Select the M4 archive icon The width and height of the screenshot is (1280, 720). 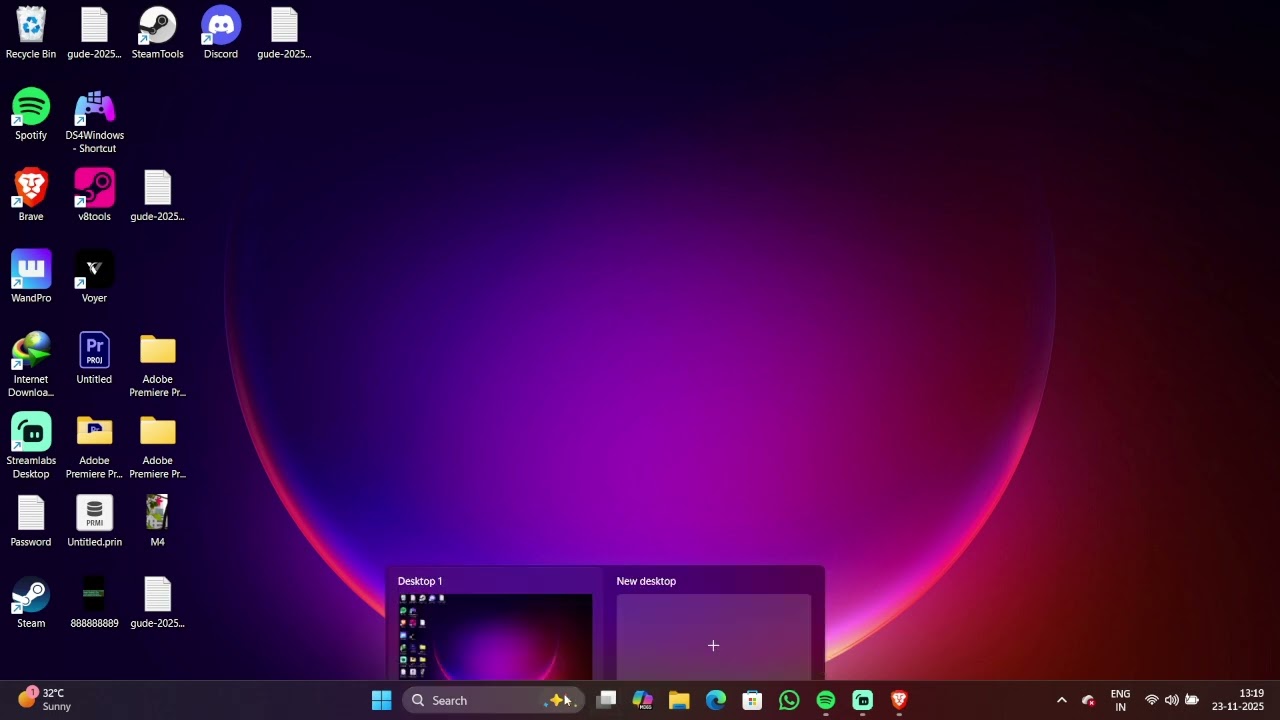(157, 521)
